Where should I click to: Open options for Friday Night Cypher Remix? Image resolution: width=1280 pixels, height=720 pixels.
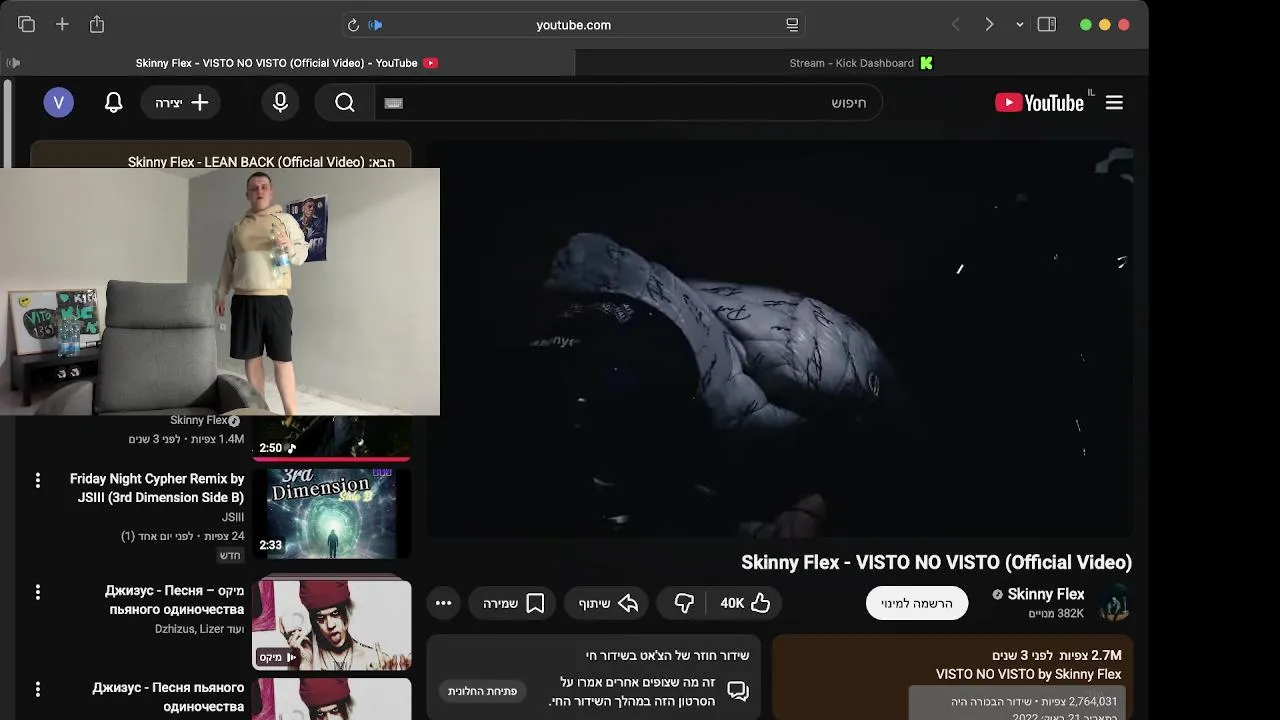pyautogui.click(x=38, y=480)
